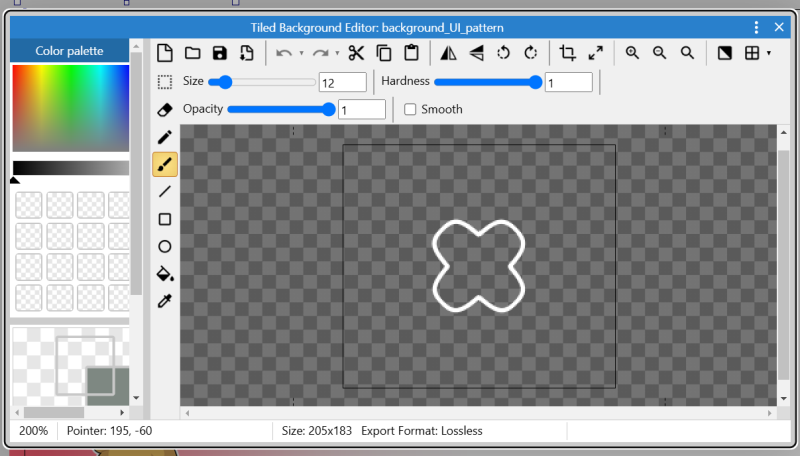Click the Color palette panel header
This screenshot has width=800, height=456.
(x=69, y=50)
